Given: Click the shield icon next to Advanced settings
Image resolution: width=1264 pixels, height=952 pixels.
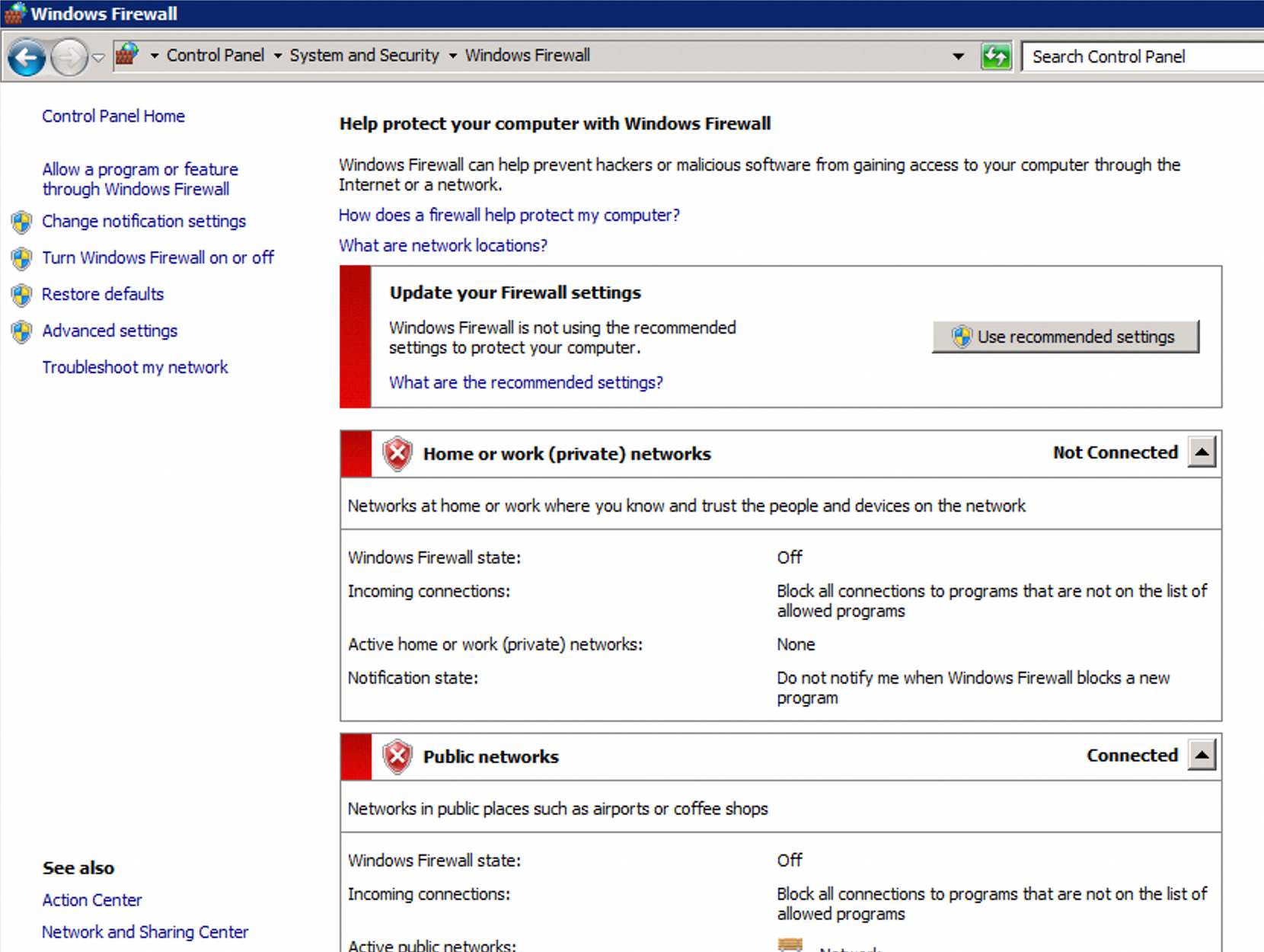Looking at the screenshot, I should tap(21, 331).
